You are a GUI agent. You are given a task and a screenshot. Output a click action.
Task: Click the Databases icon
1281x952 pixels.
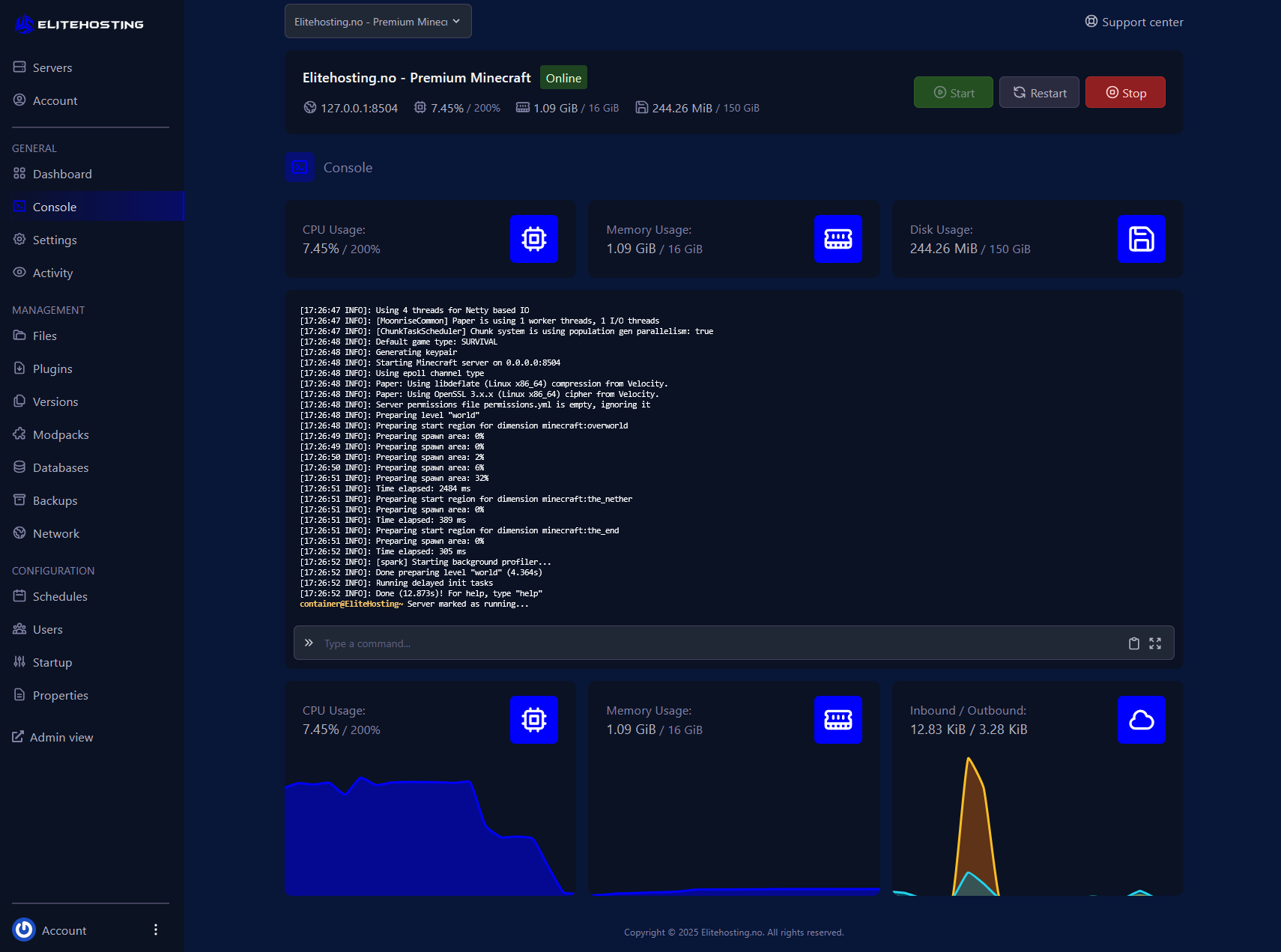[19, 467]
